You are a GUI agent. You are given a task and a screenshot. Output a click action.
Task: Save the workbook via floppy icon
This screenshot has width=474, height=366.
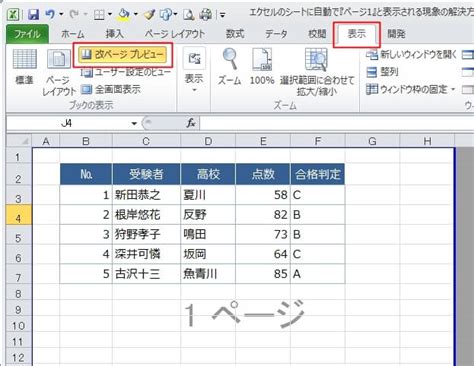(33, 14)
